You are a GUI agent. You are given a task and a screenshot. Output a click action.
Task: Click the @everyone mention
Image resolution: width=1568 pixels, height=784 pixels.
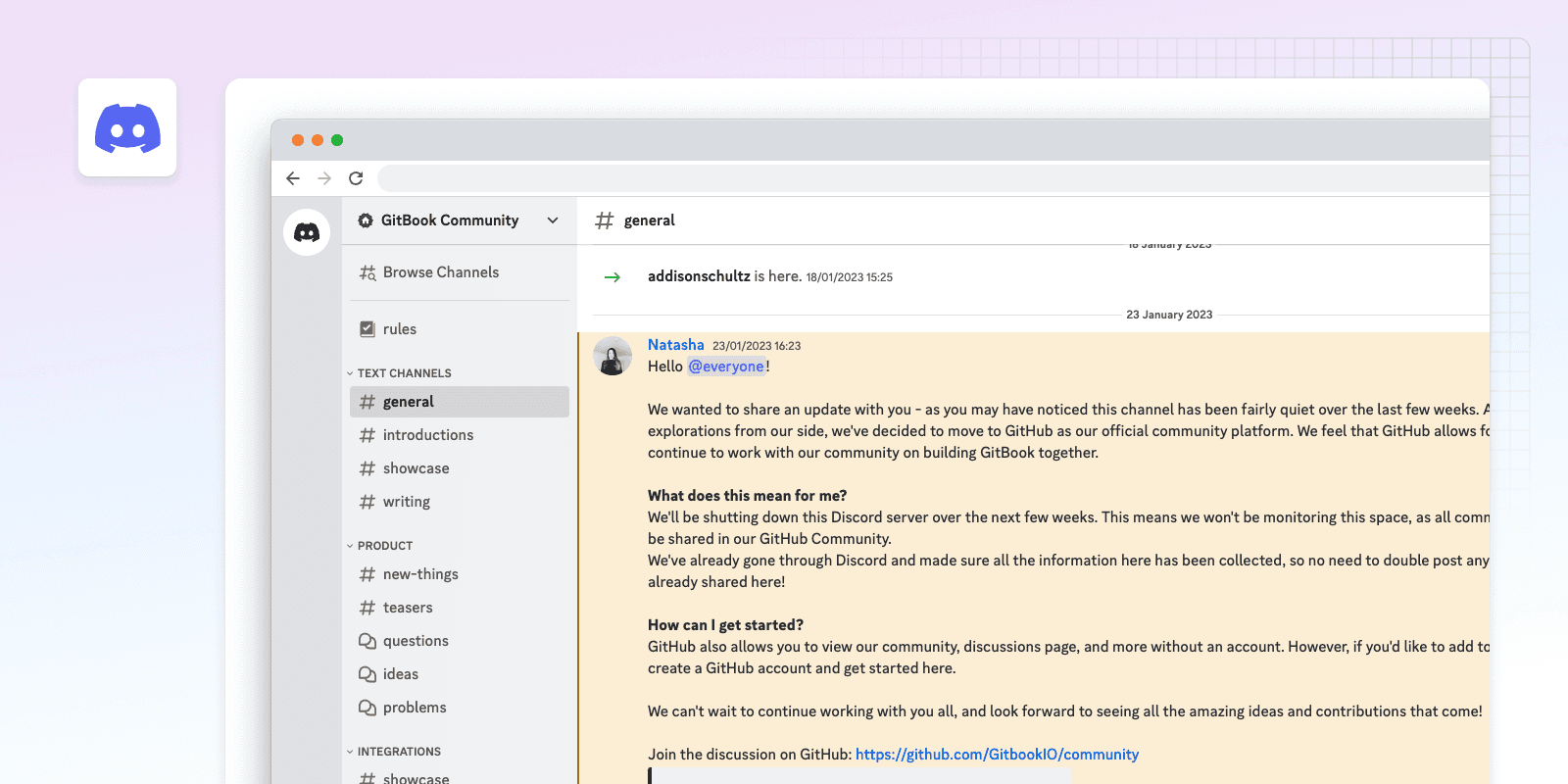(x=726, y=367)
